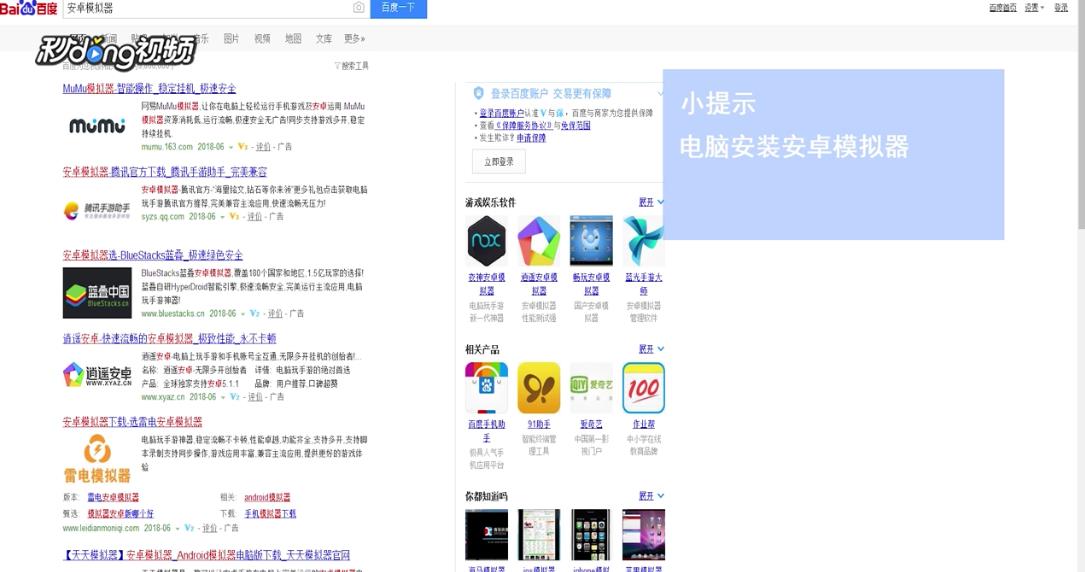Click the 百度一下 search button
This screenshot has width=1085, height=572.
(x=399, y=8)
